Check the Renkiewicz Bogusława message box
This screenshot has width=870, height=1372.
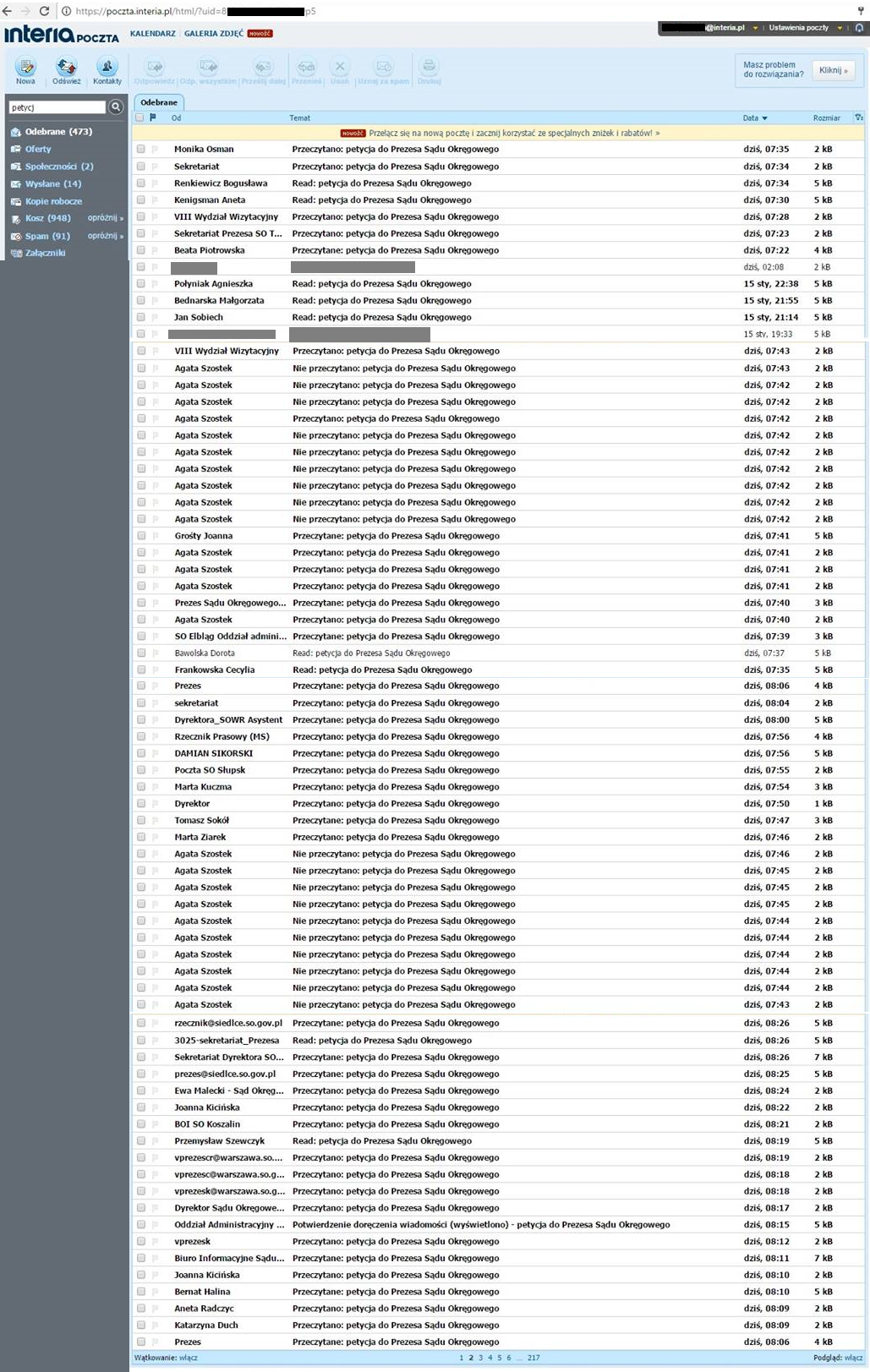pos(141,183)
